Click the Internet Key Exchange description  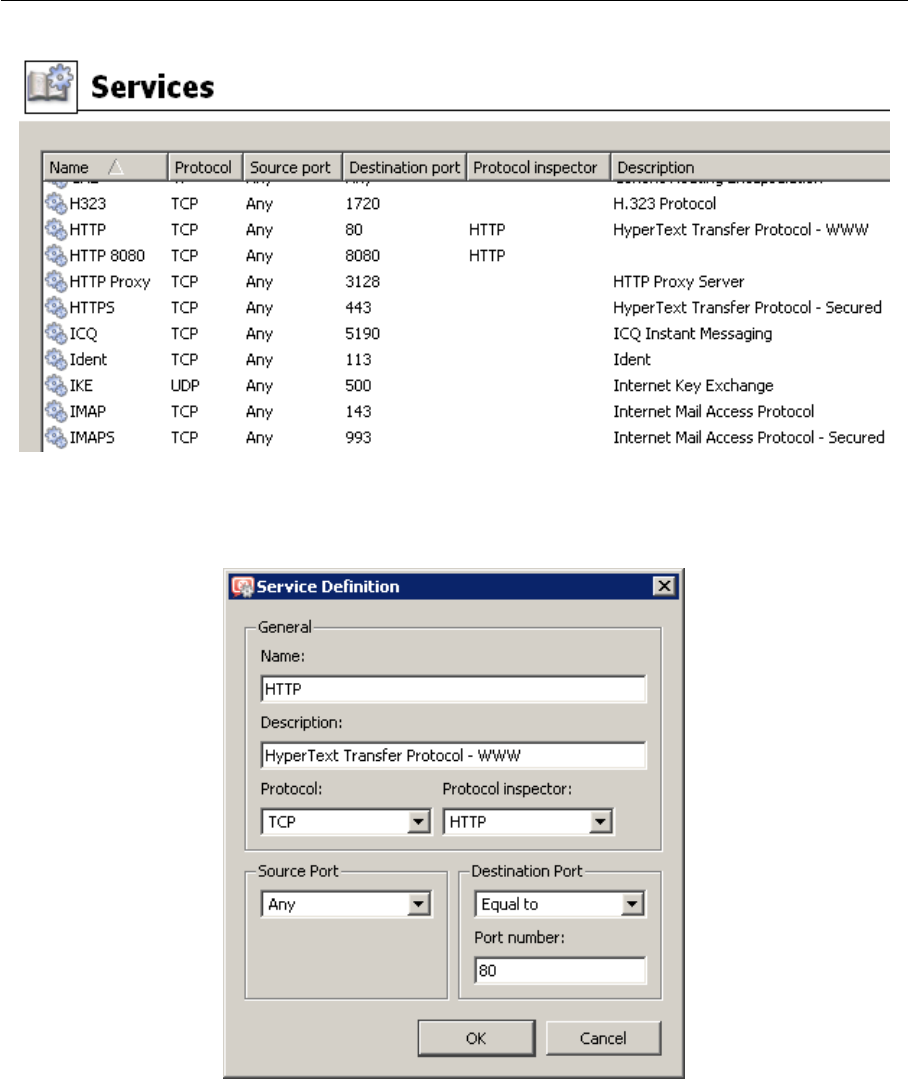click(x=693, y=386)
